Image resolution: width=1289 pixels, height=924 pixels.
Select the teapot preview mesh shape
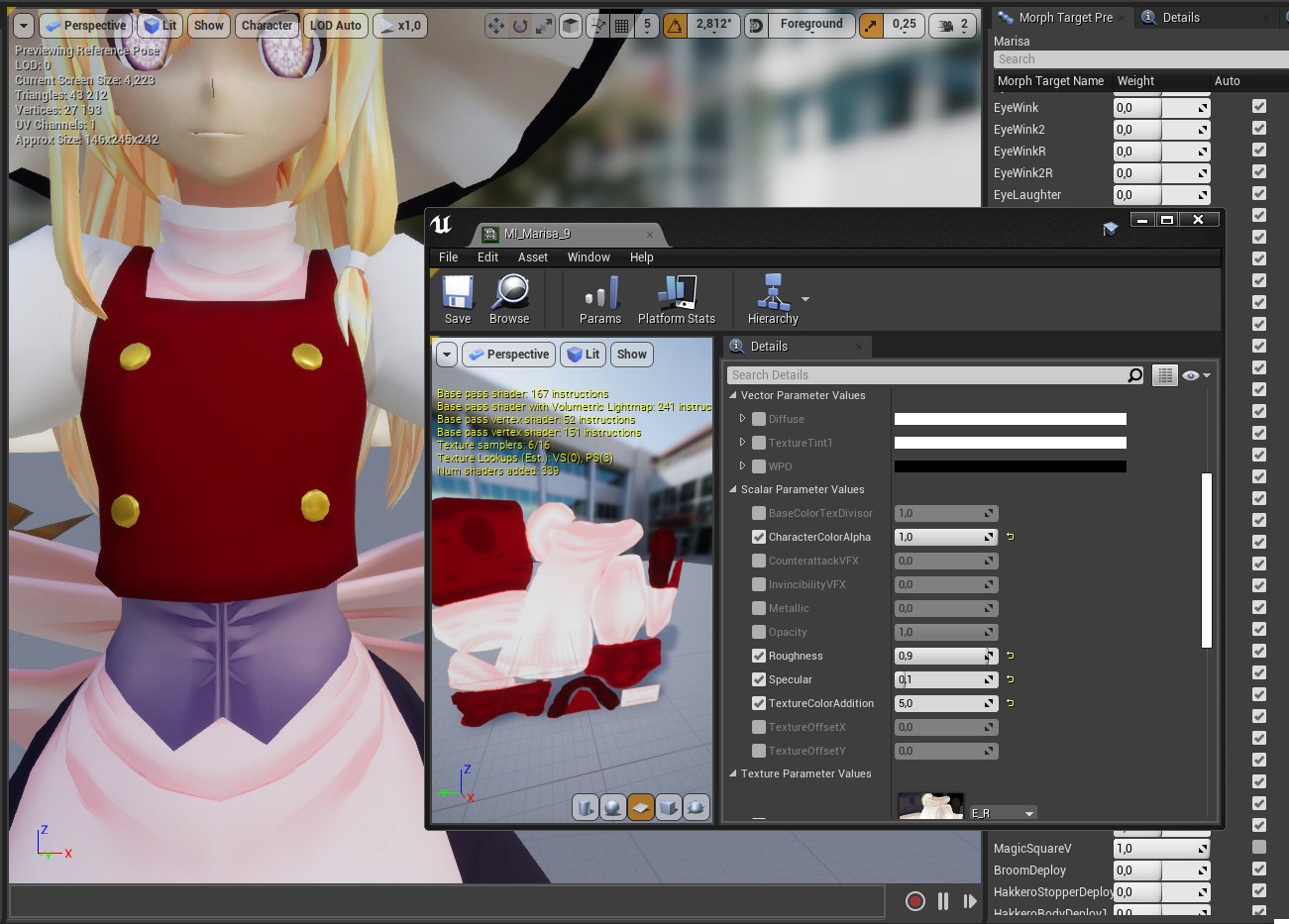[697, 807]
